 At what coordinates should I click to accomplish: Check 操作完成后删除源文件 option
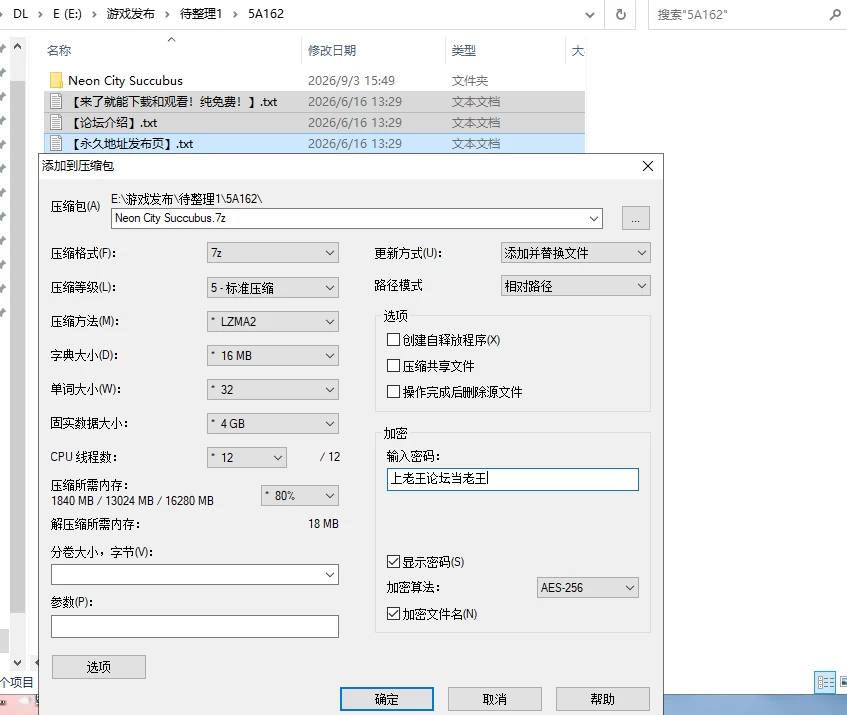tap(393, 392)
